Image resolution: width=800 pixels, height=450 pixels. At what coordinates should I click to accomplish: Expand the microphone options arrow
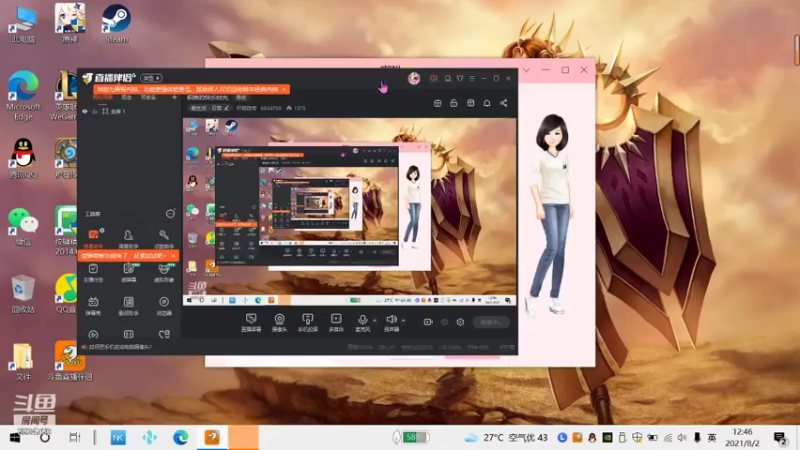tap(374, 320)
